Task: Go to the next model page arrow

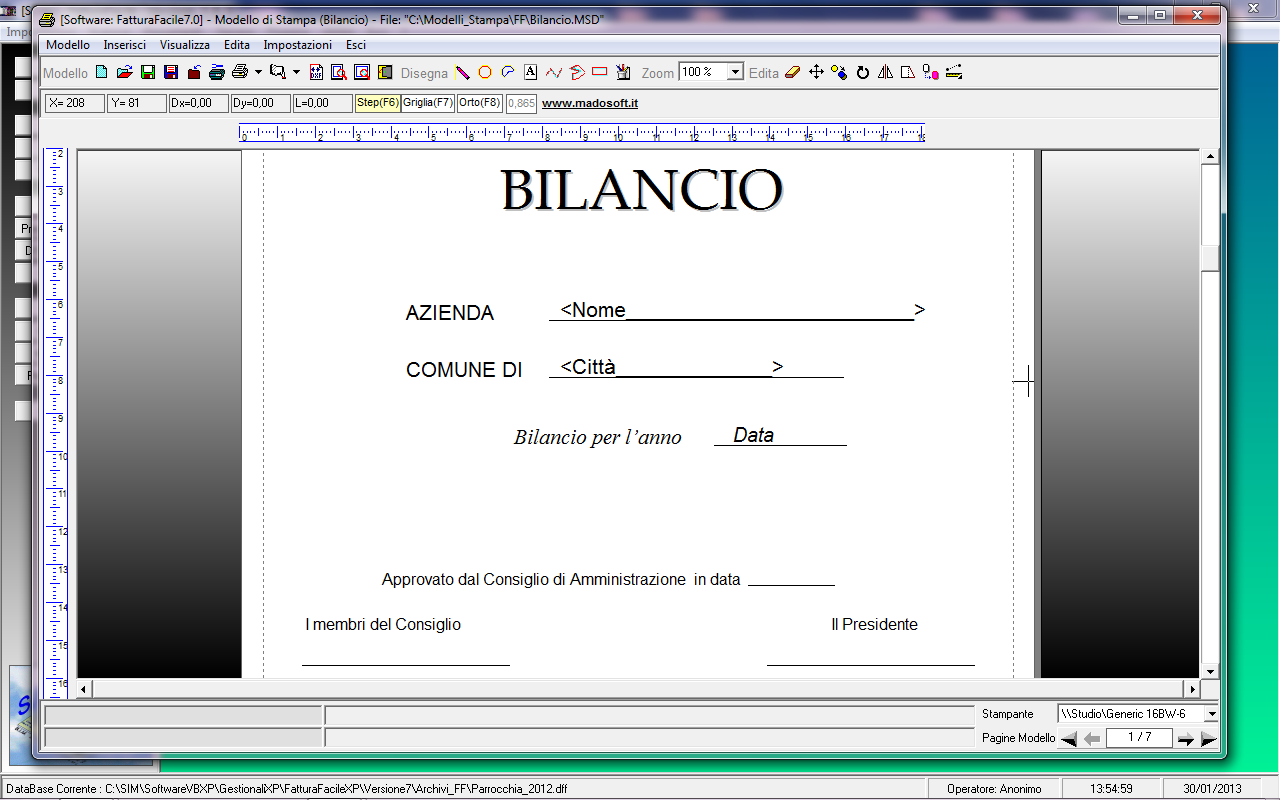Action: 1186,739
